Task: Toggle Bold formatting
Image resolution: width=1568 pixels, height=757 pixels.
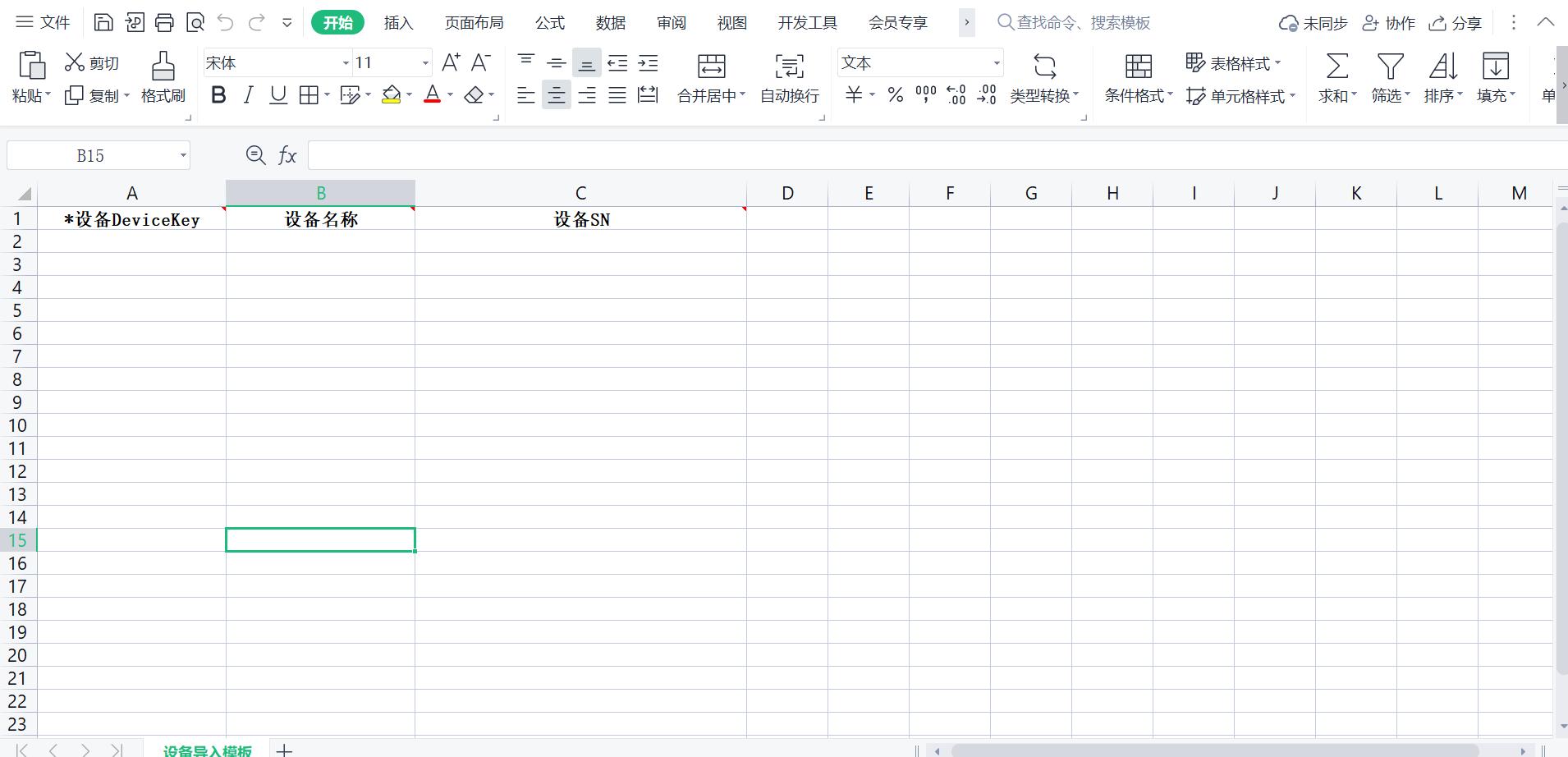Action: [218, 95]
